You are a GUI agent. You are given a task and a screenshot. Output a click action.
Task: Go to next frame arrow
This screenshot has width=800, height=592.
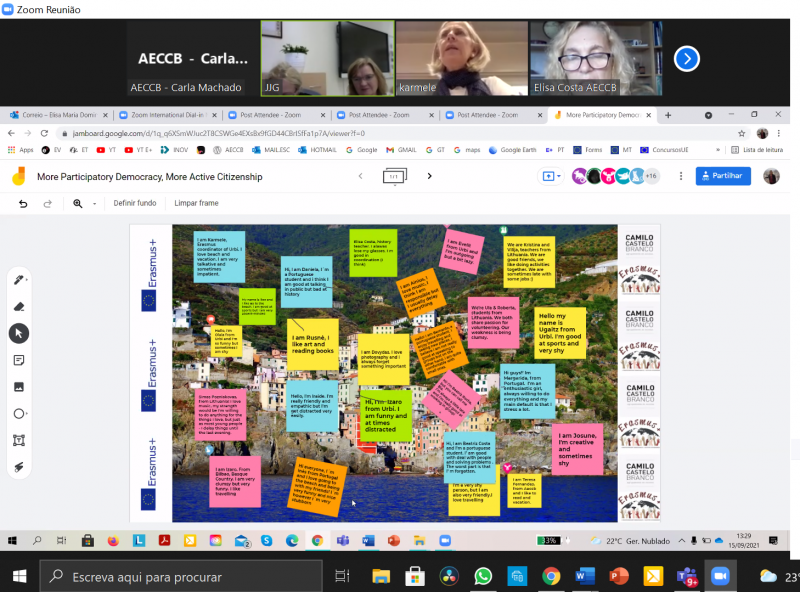430,176
